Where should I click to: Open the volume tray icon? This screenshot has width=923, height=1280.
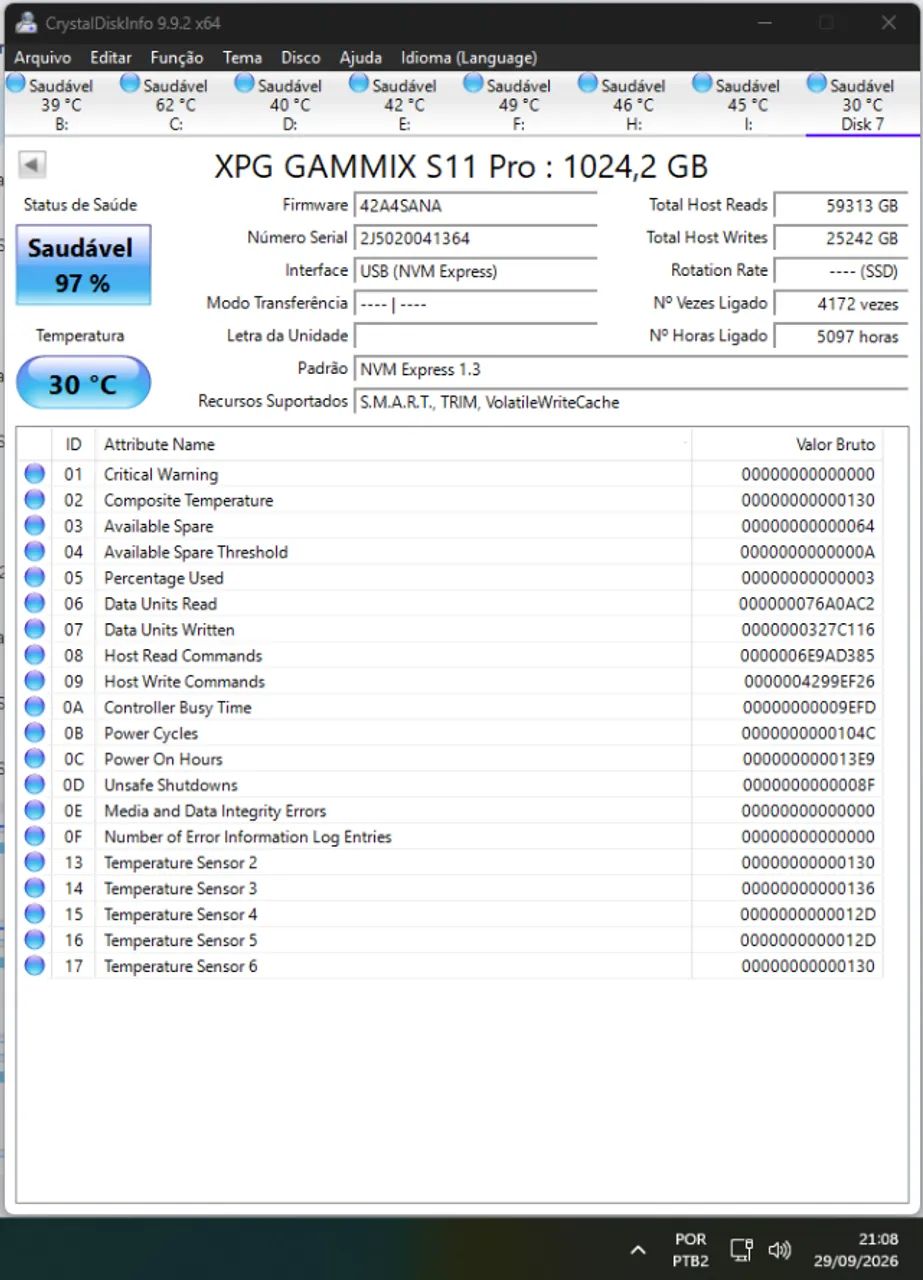click(779, 1250)
